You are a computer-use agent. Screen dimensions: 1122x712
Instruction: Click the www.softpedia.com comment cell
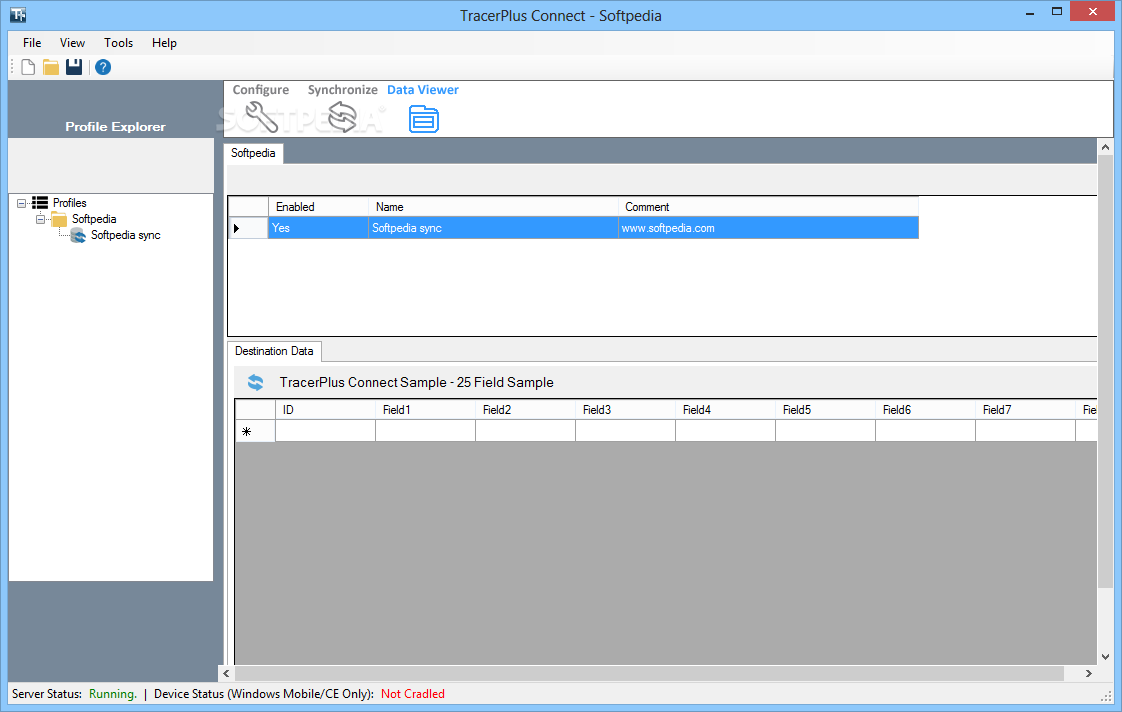(x=768, y=228)
